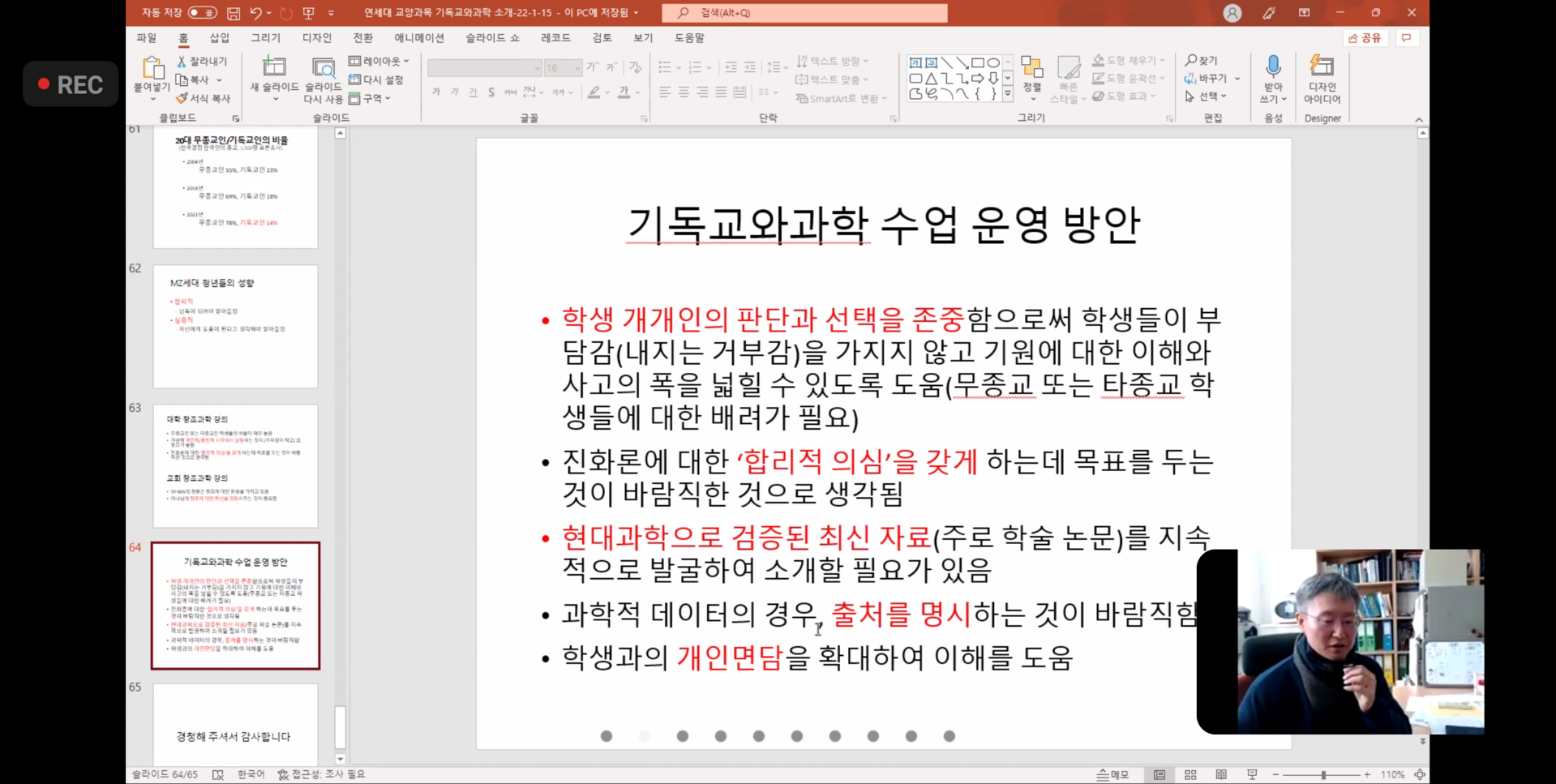
Task: Open the 파일 (File) tab
Action: click(x=147, y=38)
